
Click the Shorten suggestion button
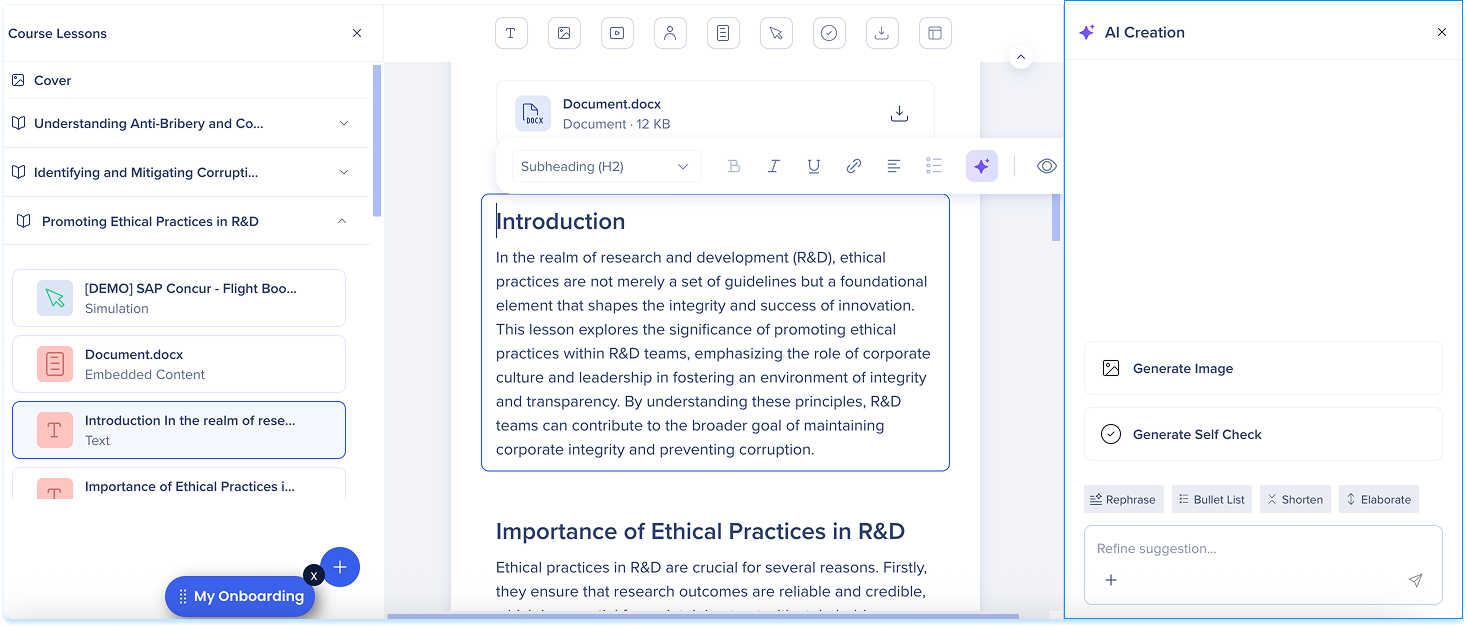(1294, 499)
